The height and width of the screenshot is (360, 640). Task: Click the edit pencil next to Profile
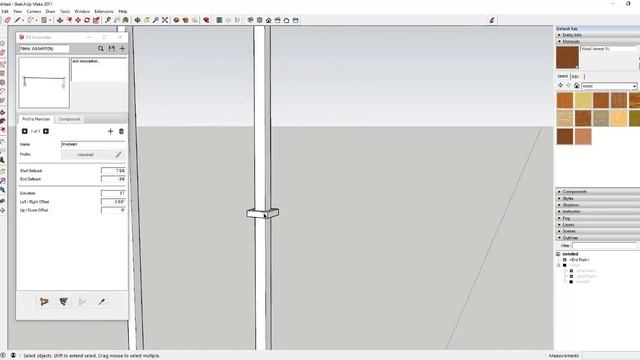click(x=118, y=155)
